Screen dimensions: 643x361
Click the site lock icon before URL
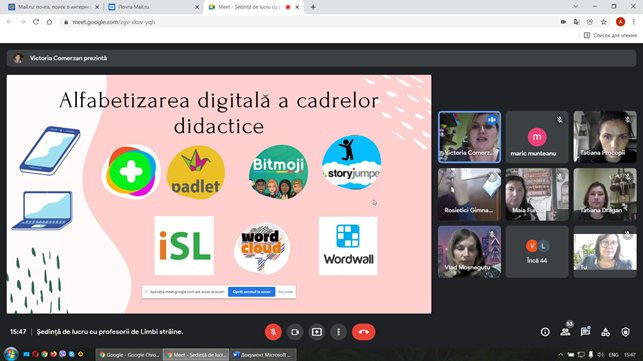pos(66,22)
